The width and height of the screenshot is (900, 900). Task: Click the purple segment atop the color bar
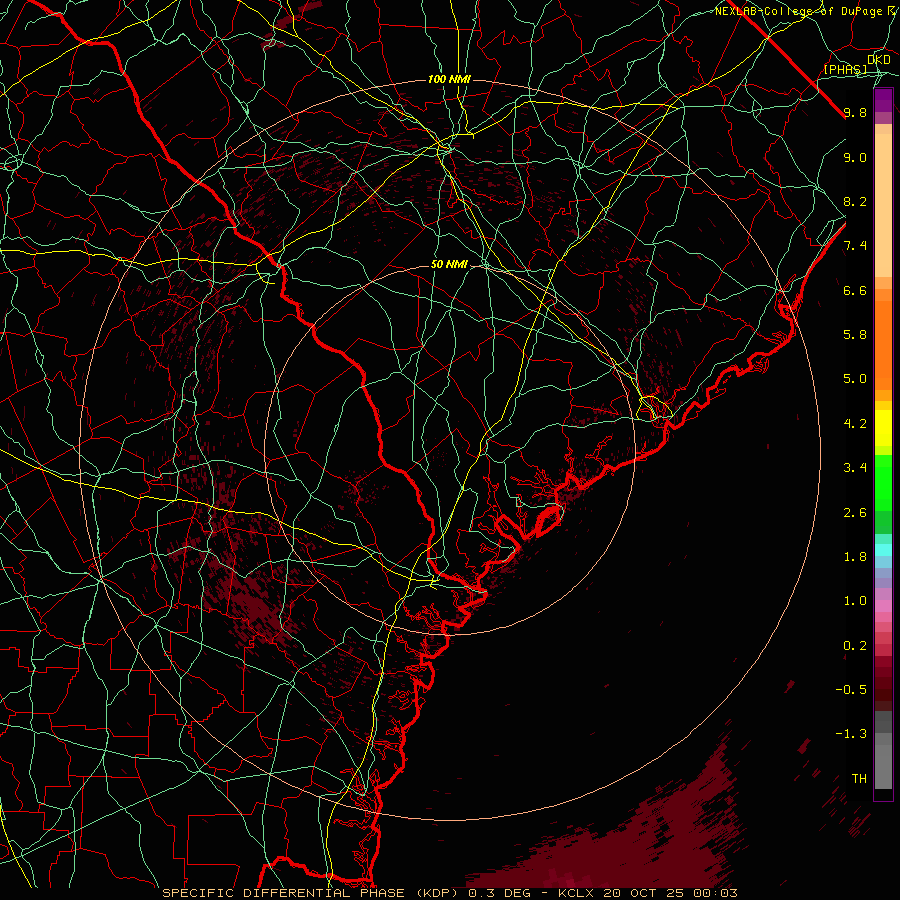click(883, 100)
